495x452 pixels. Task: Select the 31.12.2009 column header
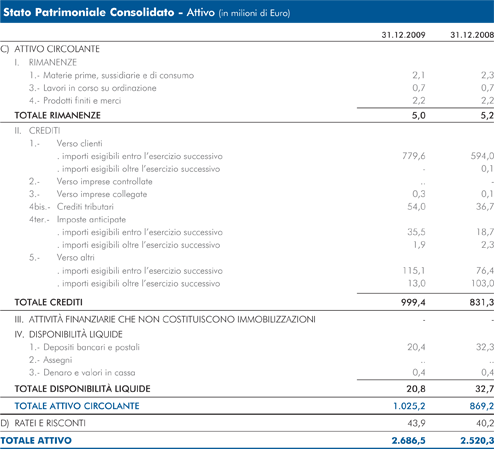click(403, 35)
